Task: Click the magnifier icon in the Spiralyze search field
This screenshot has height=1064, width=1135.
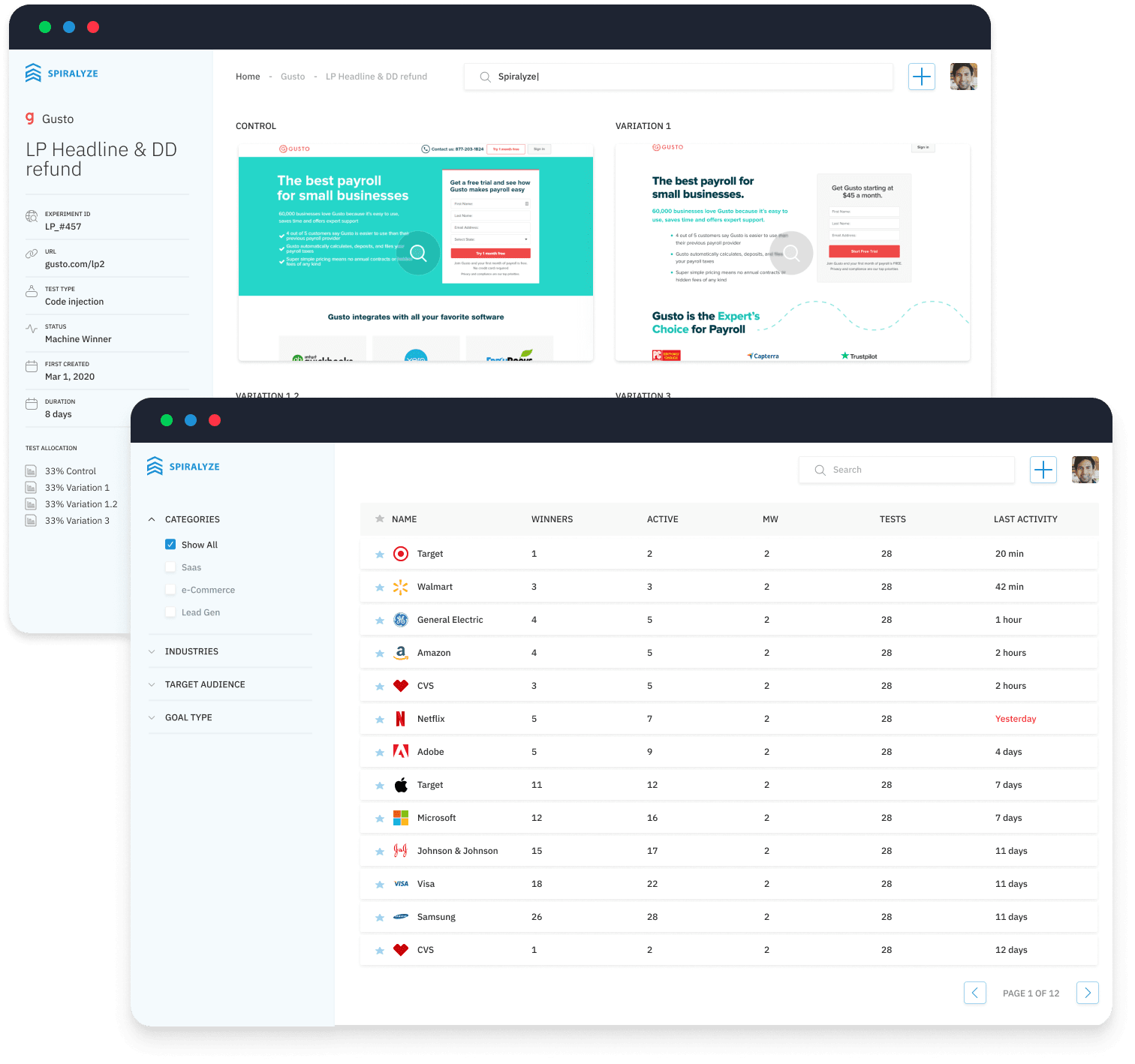Action: click(485, 77)
